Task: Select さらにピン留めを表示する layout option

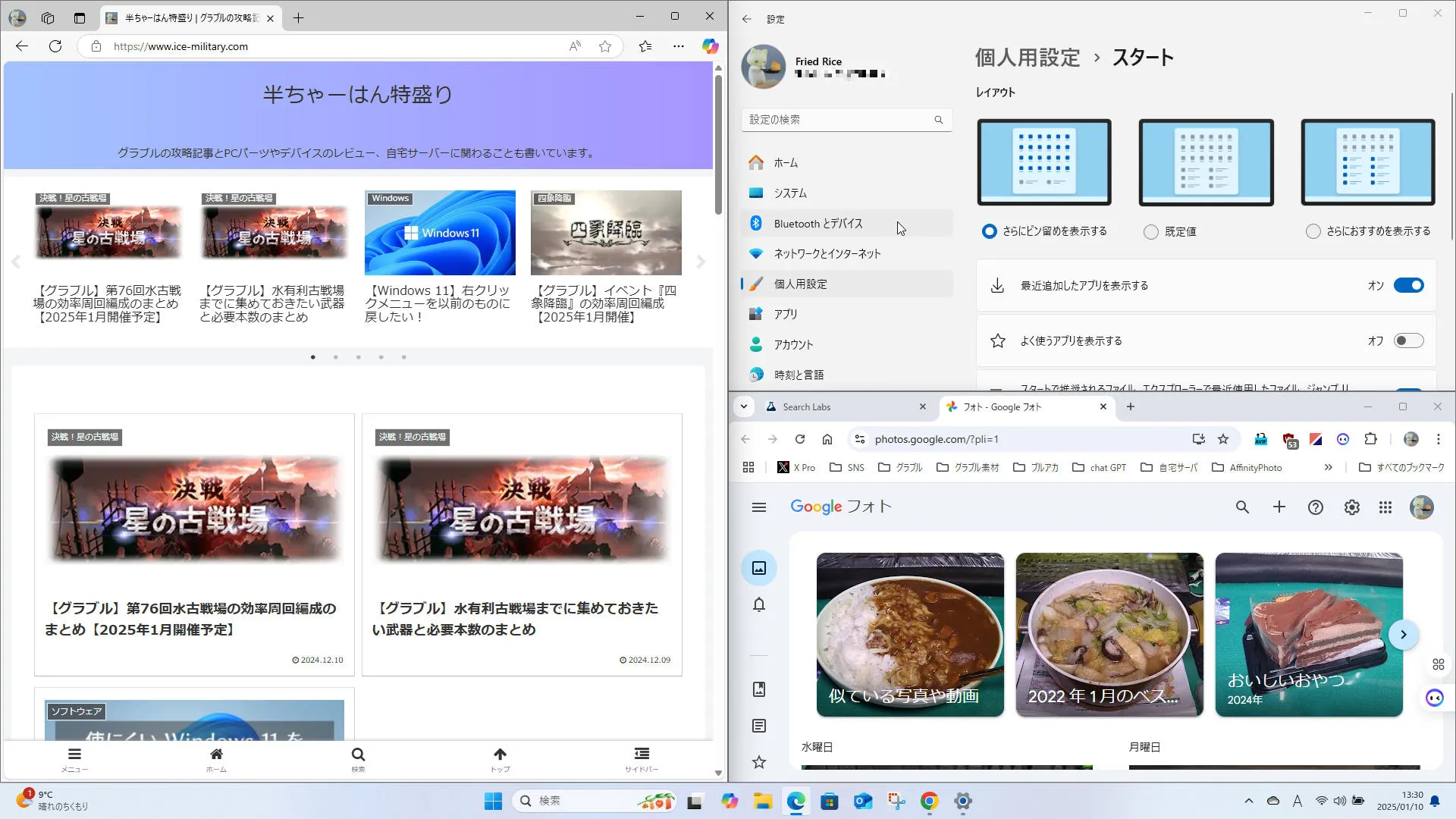Action: [x=989, y=231]
